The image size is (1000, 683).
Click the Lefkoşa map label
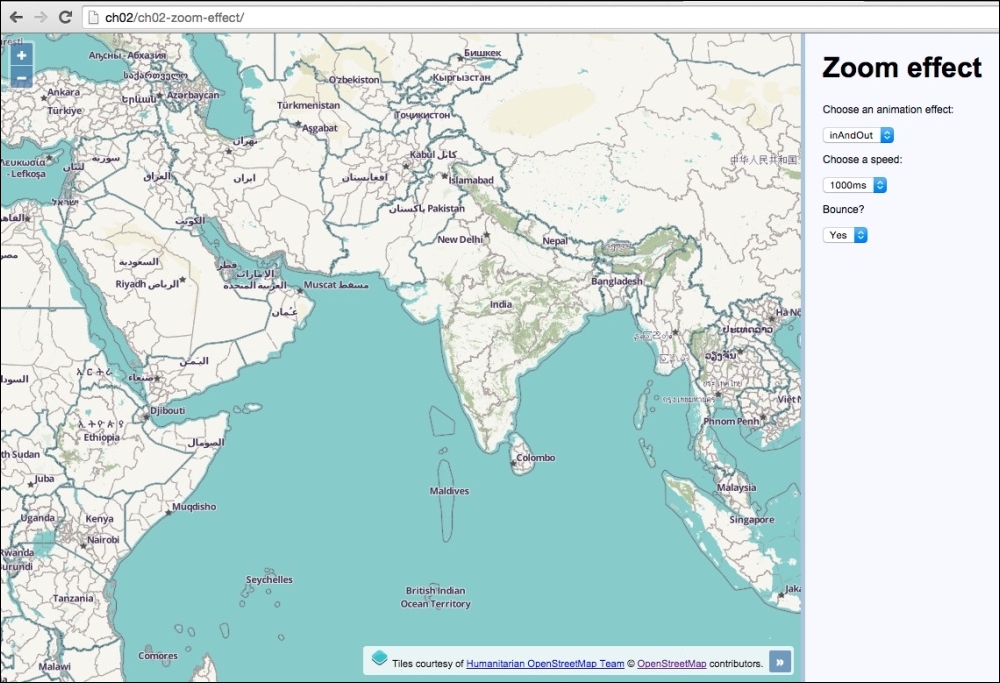(28, 173)
